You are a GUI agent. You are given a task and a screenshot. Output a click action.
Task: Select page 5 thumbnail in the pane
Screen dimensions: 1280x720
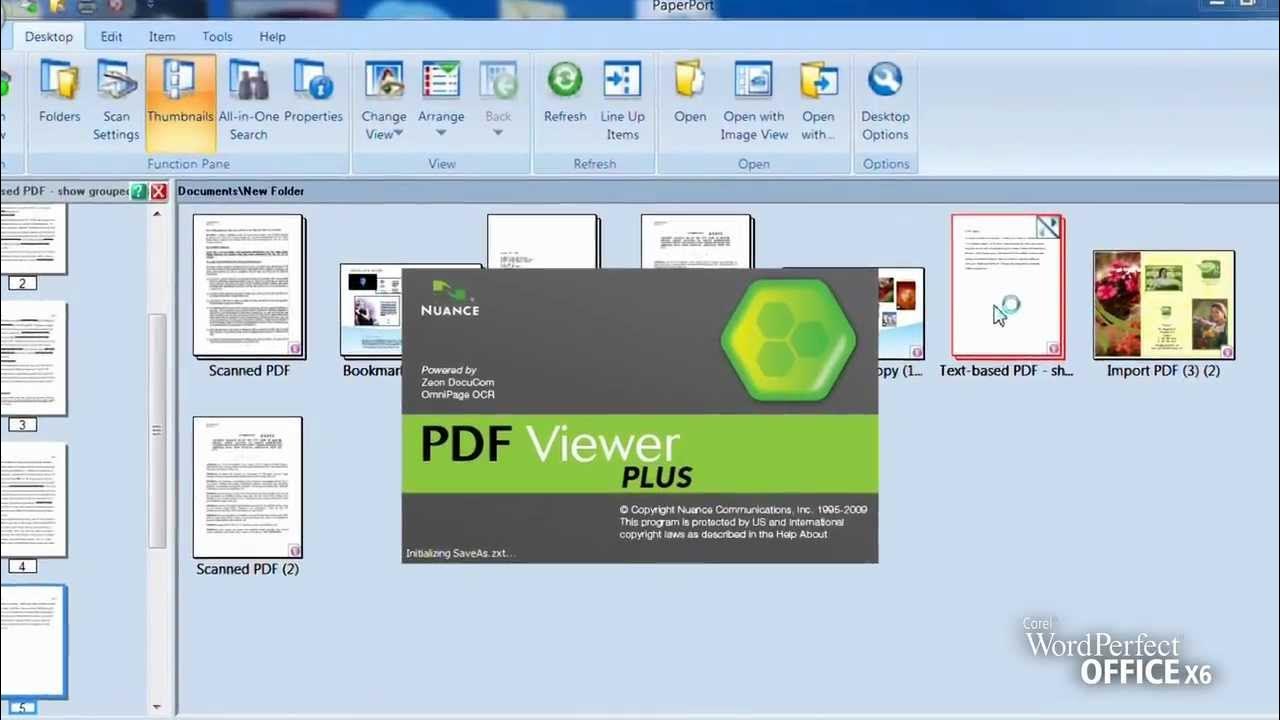click(32, 642)
